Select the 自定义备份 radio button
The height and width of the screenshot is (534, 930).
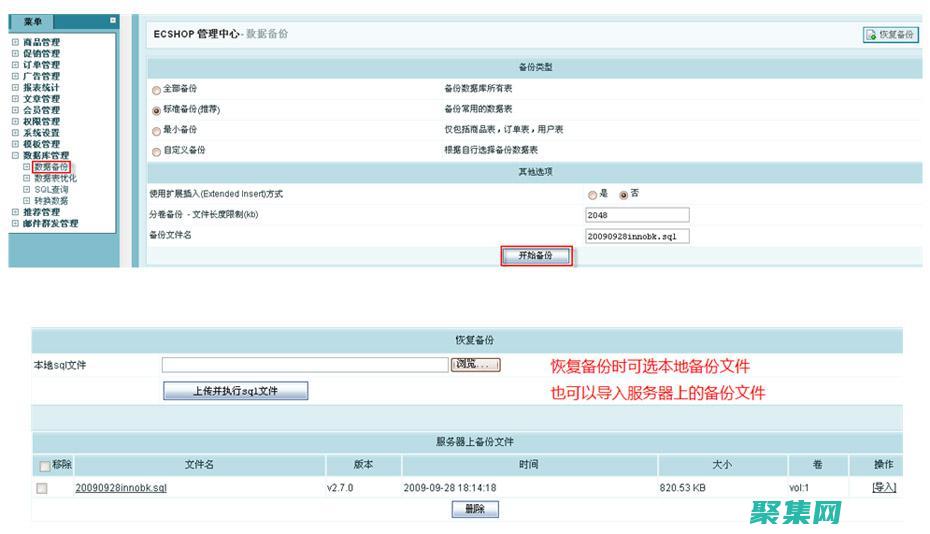(156, 151)
